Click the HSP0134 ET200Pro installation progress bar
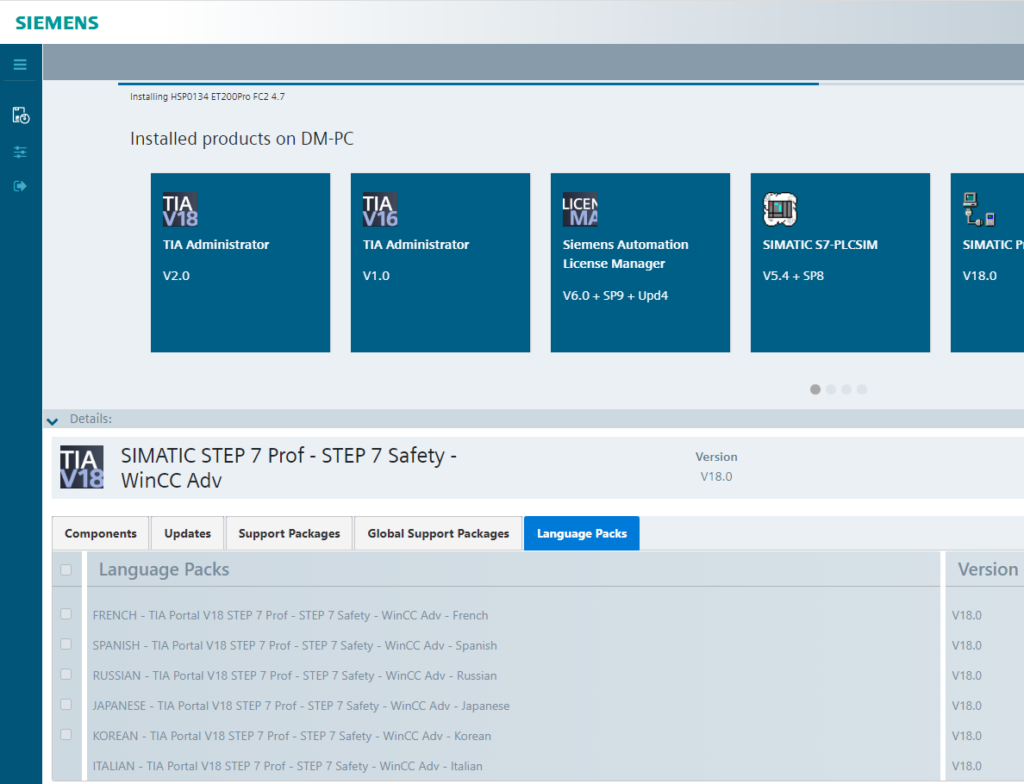 pyautogui.click(x=470, y=86)
